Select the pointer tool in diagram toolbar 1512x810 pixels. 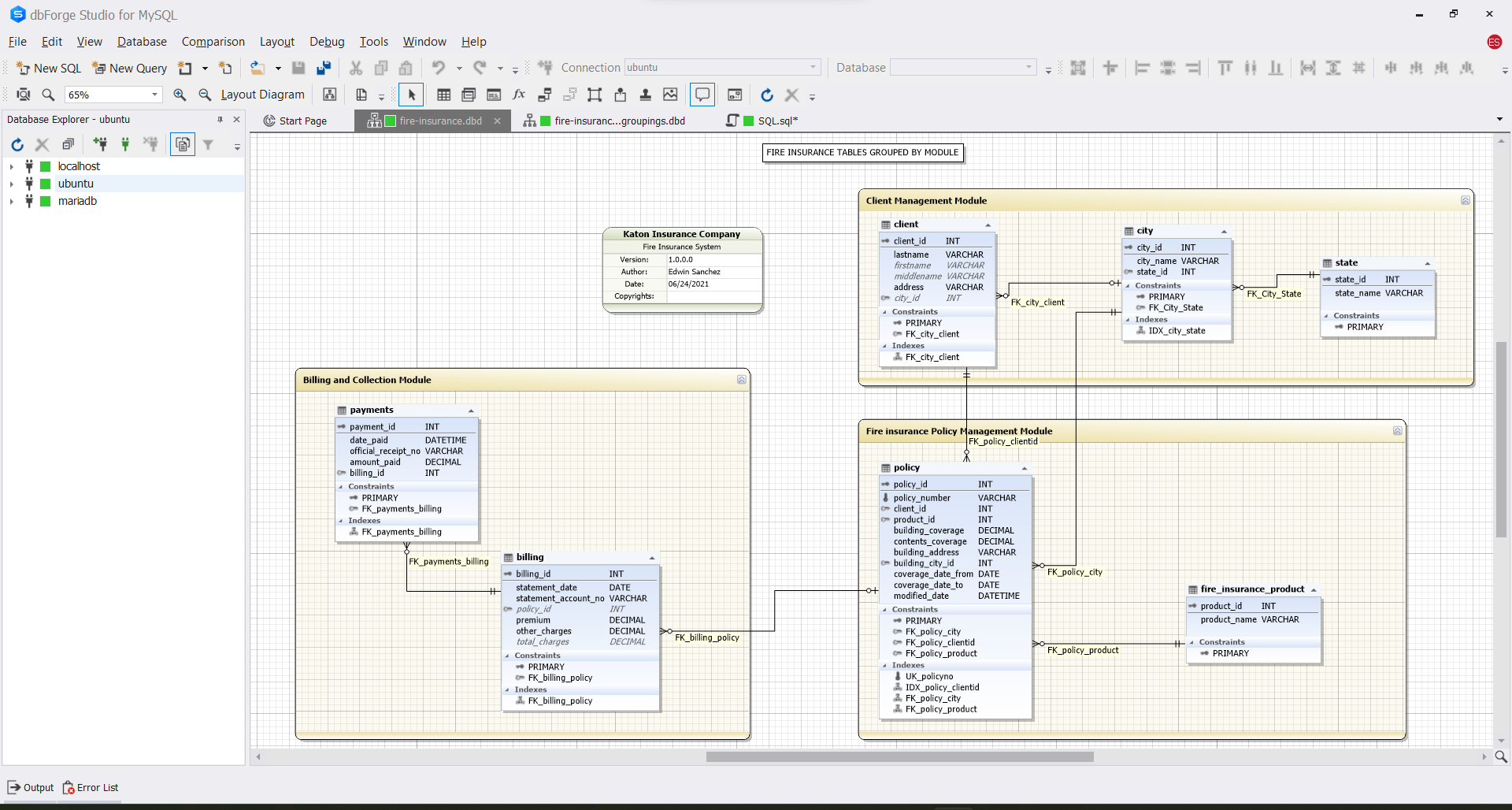(411, 95)
